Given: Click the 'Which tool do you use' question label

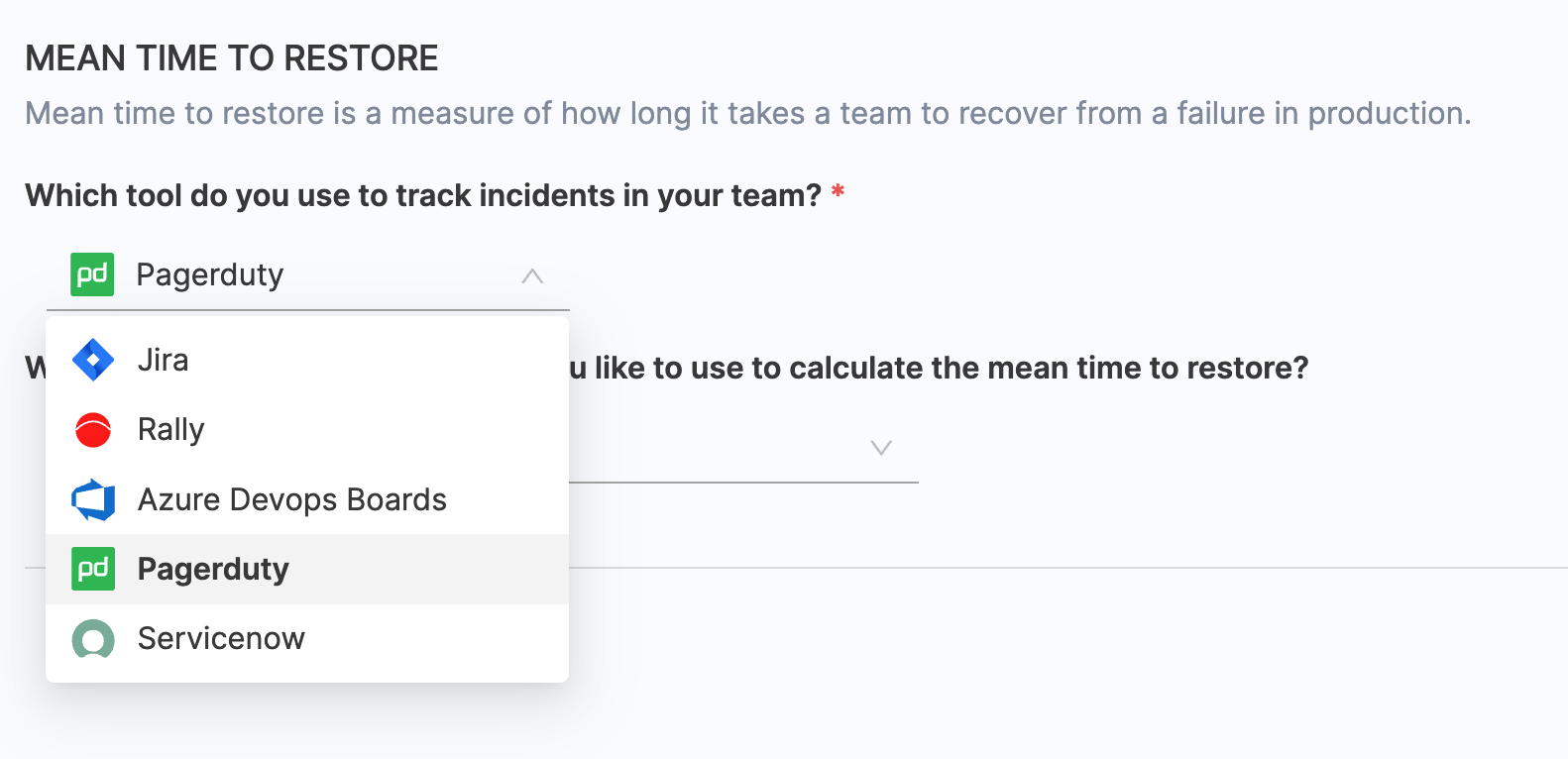Looking at the screenshot, I should coord(423,195).
